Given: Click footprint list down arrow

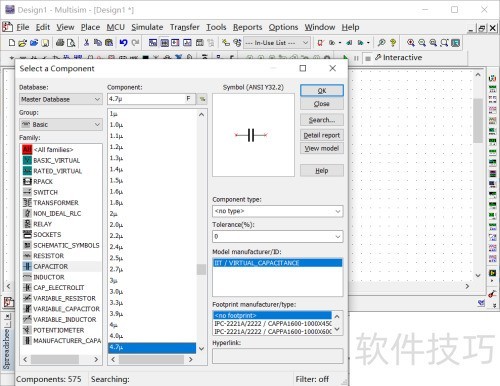Looking at the screenshot, I should [x=337, y=330].
